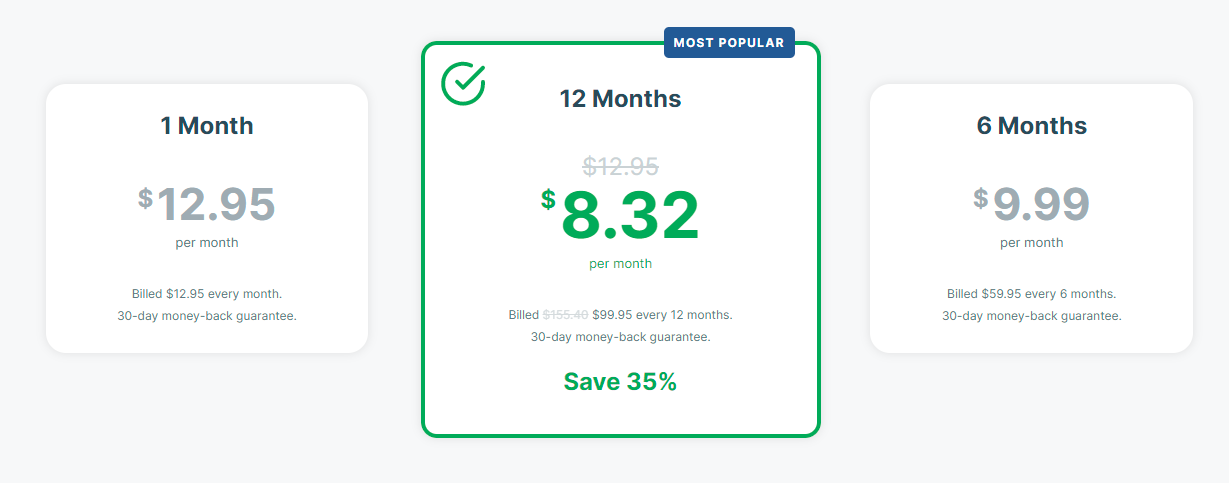Select the 6 Months plan card
The height and width of the screenshot is (483, 1229).
1031,218
